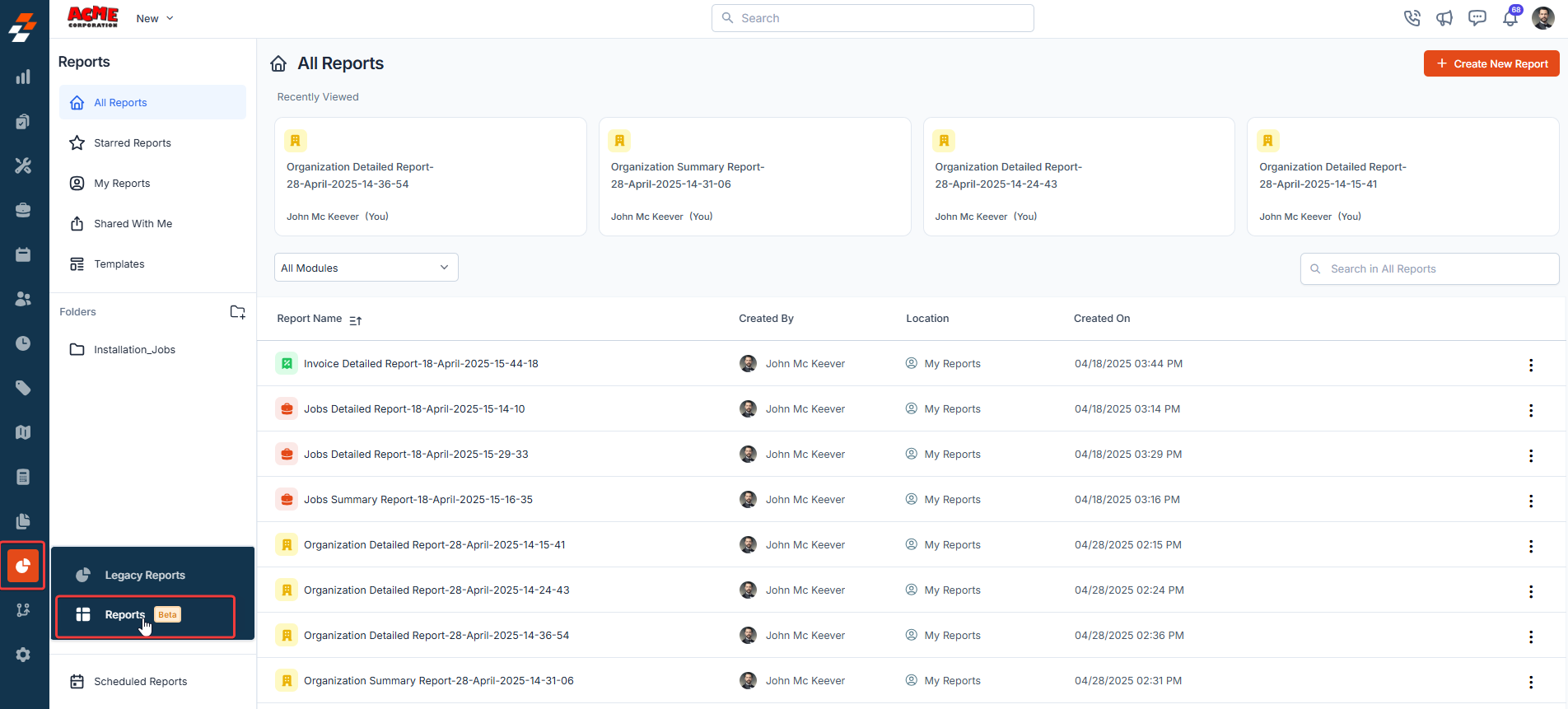The image size is (1568, 709).
Task: Click the workflow branch sidebar icon
Action: click(23, 610)
